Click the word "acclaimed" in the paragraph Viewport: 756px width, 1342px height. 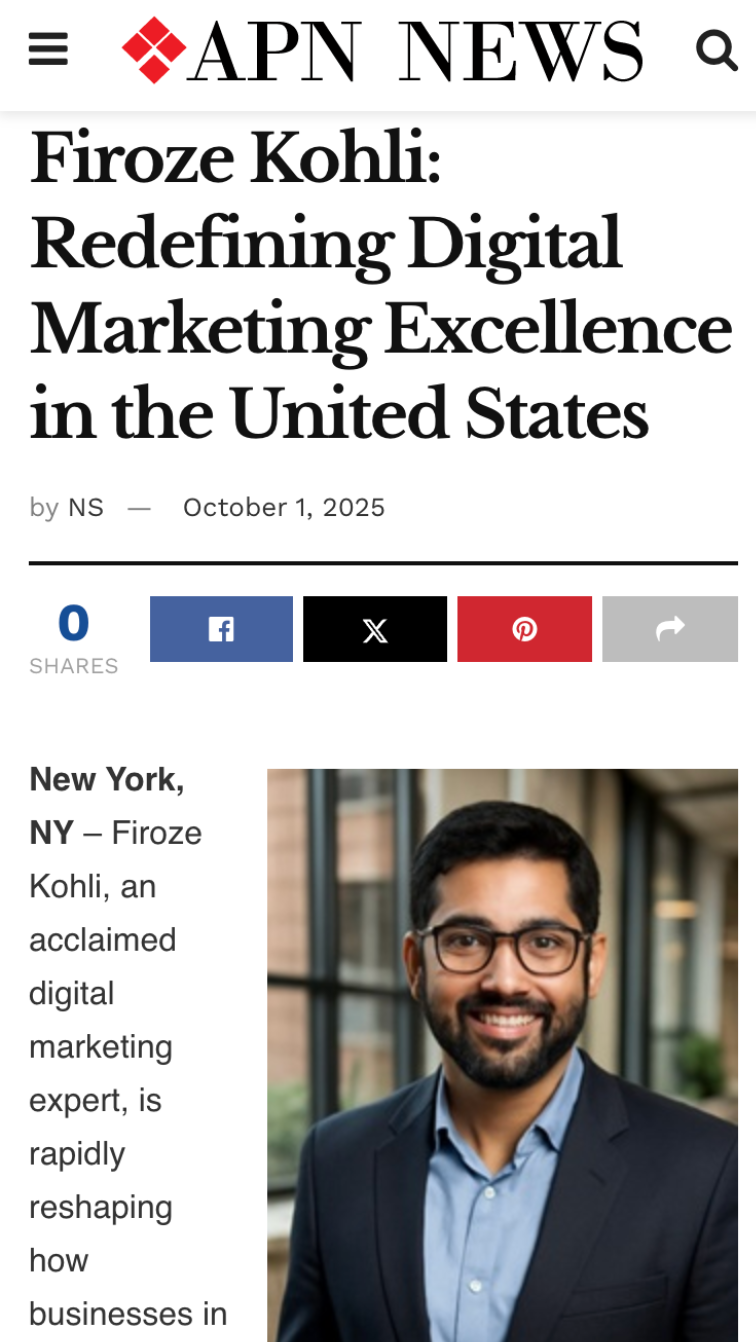(x=102, y=940)
